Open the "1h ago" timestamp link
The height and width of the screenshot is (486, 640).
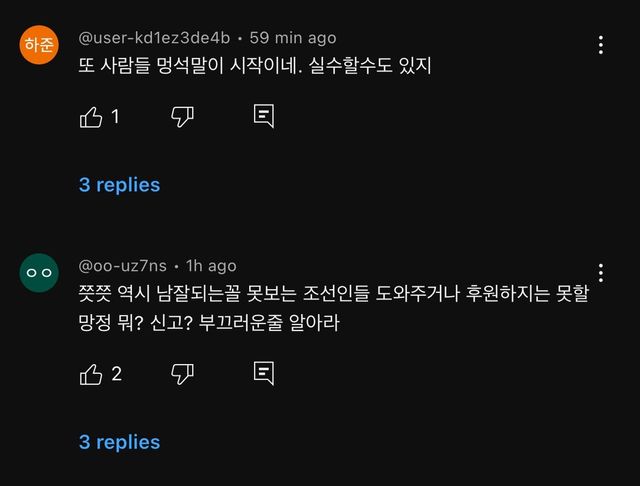coord(211,266)
